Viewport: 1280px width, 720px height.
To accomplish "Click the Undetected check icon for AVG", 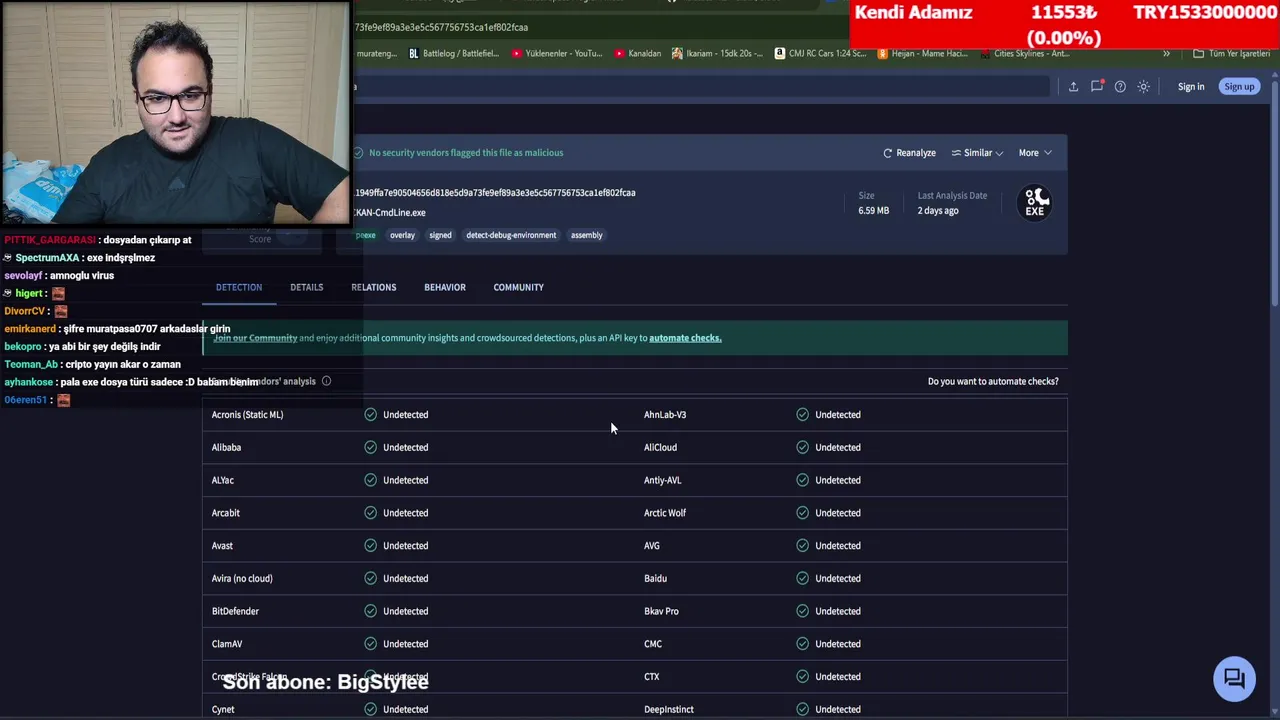I will point(802,546).
